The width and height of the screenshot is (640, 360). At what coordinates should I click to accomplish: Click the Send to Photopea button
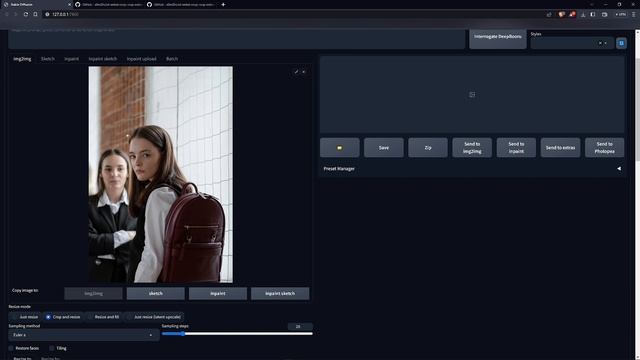coord(604,148)
